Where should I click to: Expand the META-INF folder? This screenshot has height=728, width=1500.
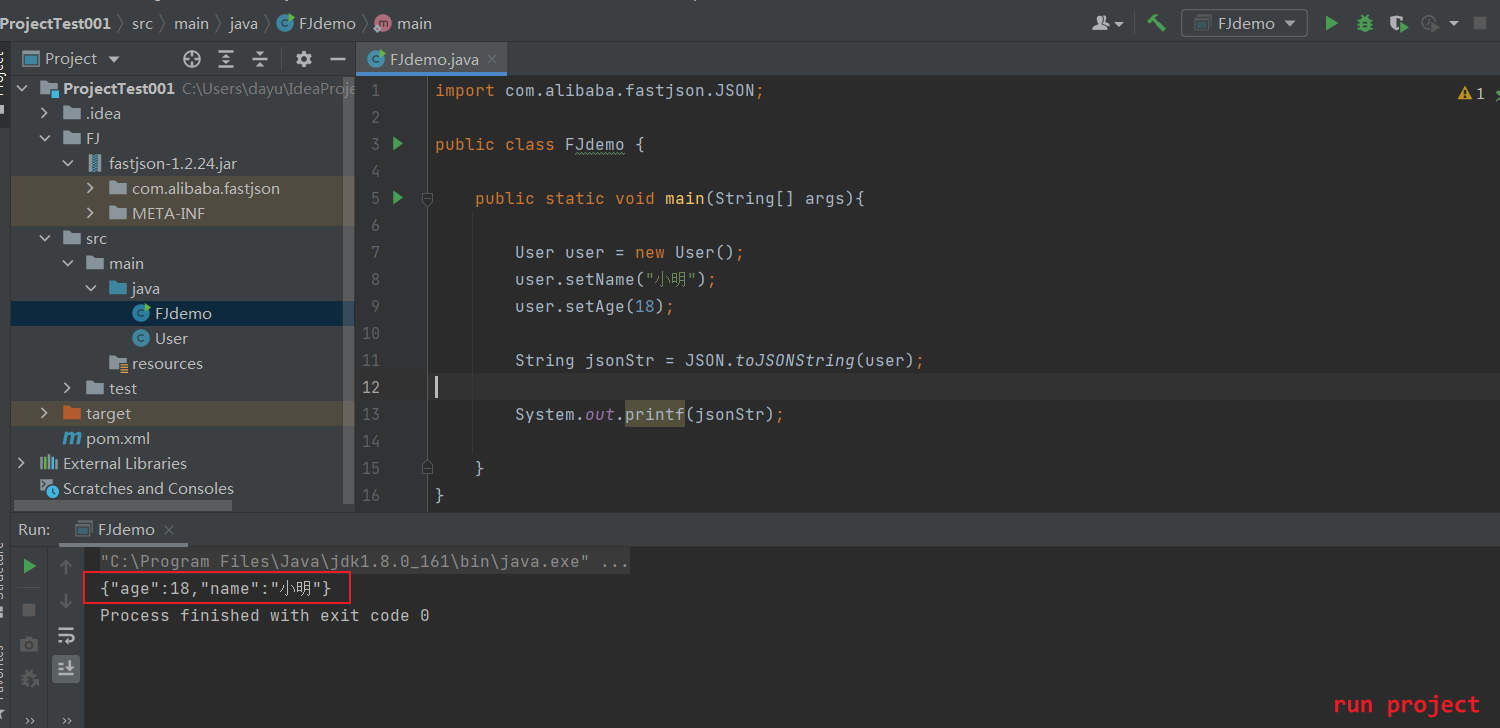[90, 213]
